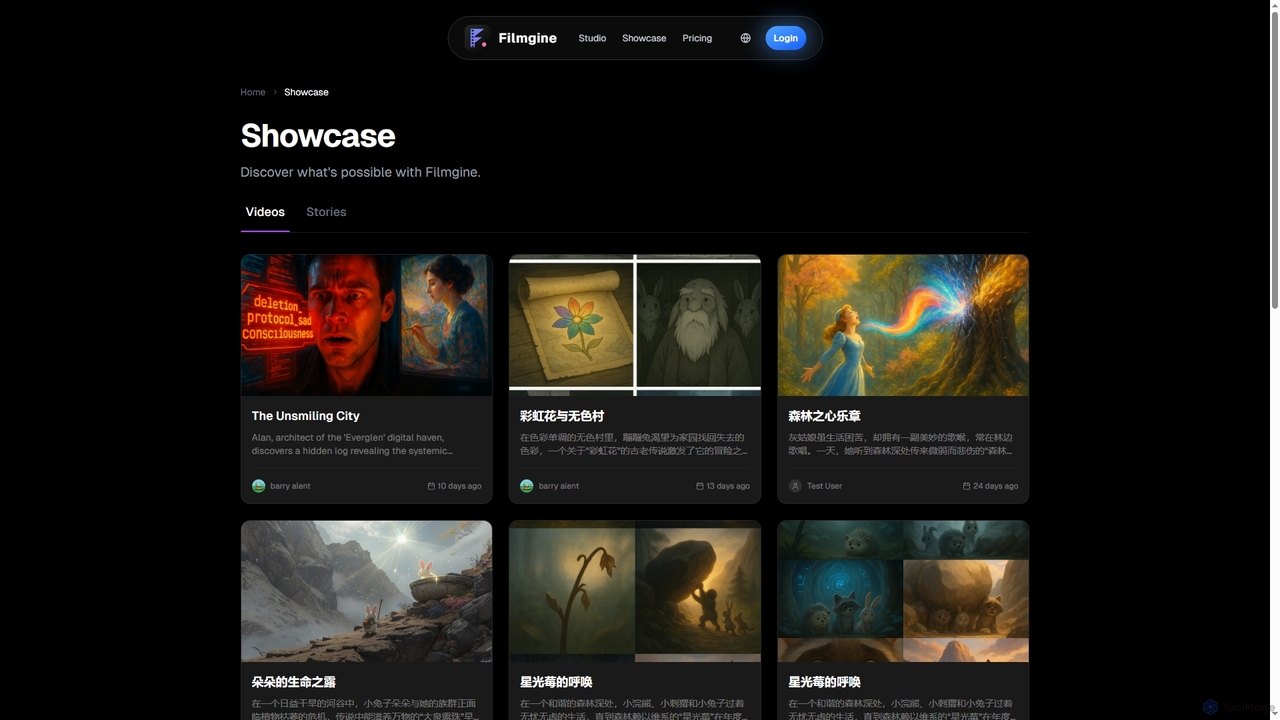
Task: Open the 朵朵的生命之露 video title
Action: [294, 682]
